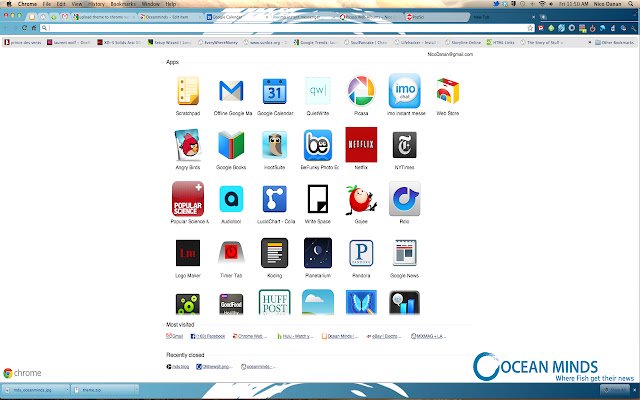Open the Google Calendar app icon

pos(275,91)
